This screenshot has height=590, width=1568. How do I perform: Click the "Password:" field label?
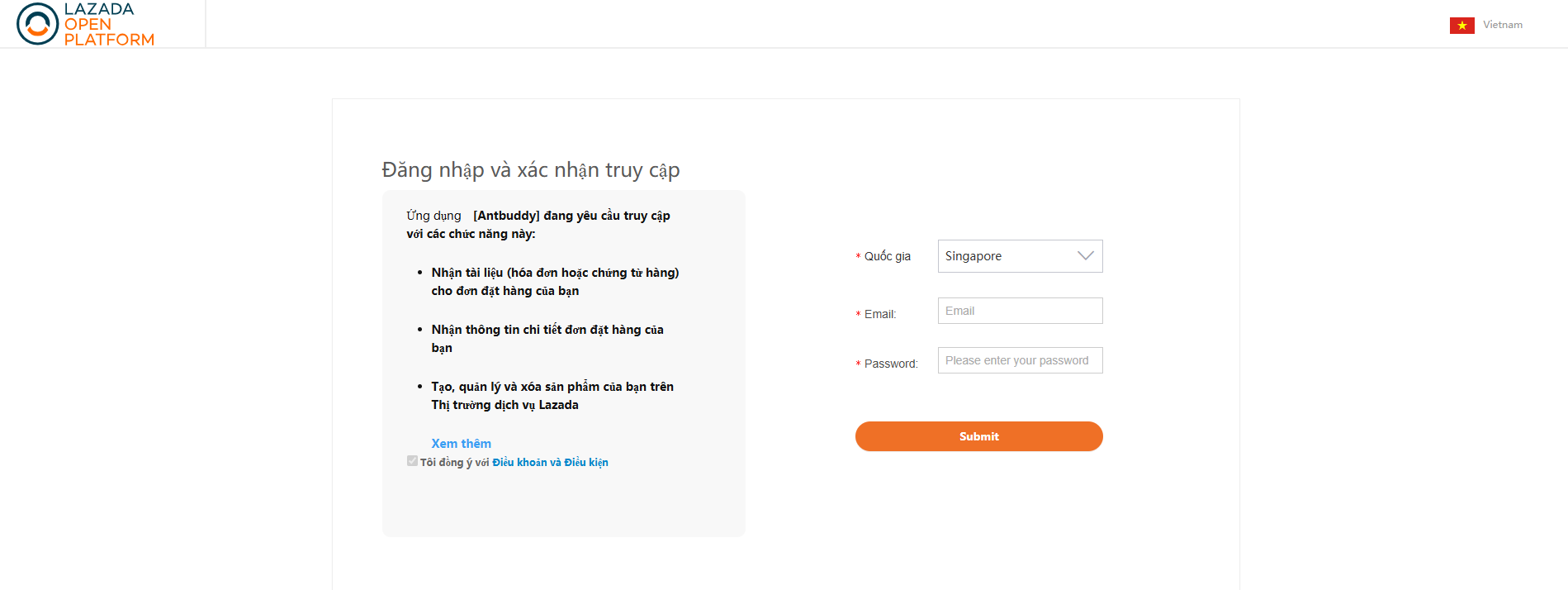(x=890, y=364)
